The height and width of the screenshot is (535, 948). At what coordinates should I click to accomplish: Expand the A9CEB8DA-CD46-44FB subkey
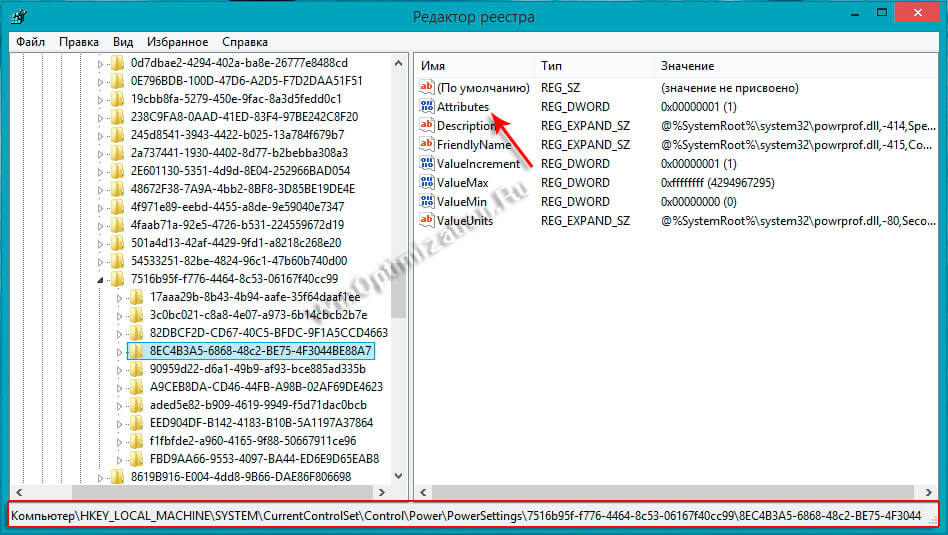coord(120,387)
